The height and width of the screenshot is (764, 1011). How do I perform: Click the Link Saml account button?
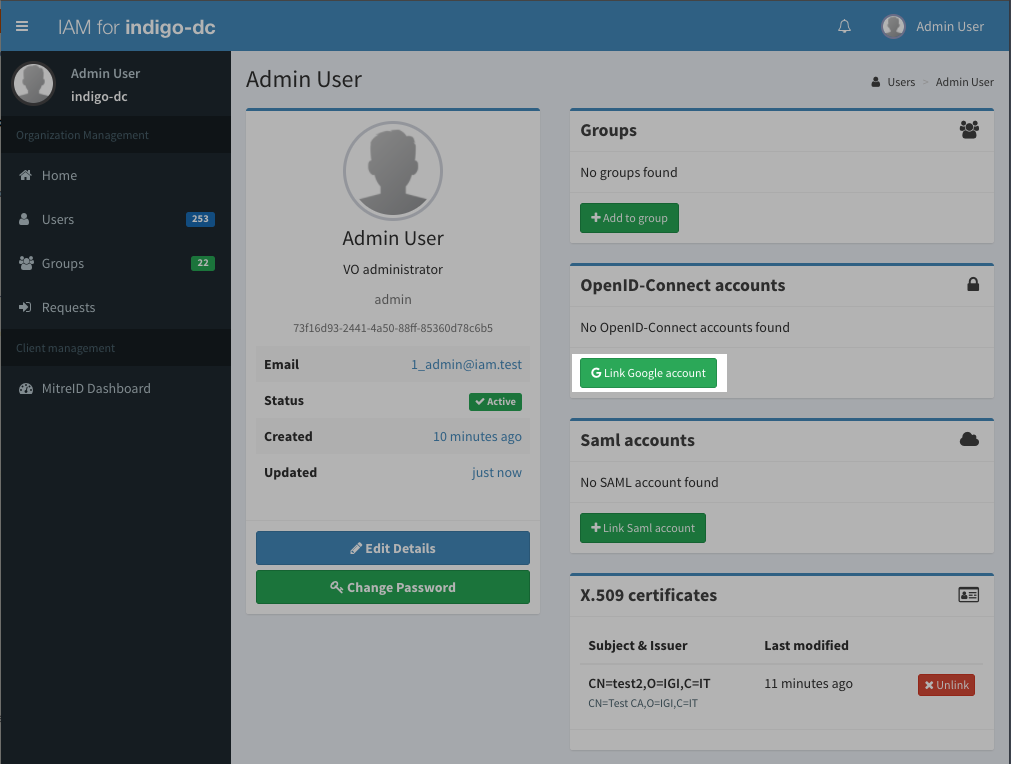(x=642, y=528)
